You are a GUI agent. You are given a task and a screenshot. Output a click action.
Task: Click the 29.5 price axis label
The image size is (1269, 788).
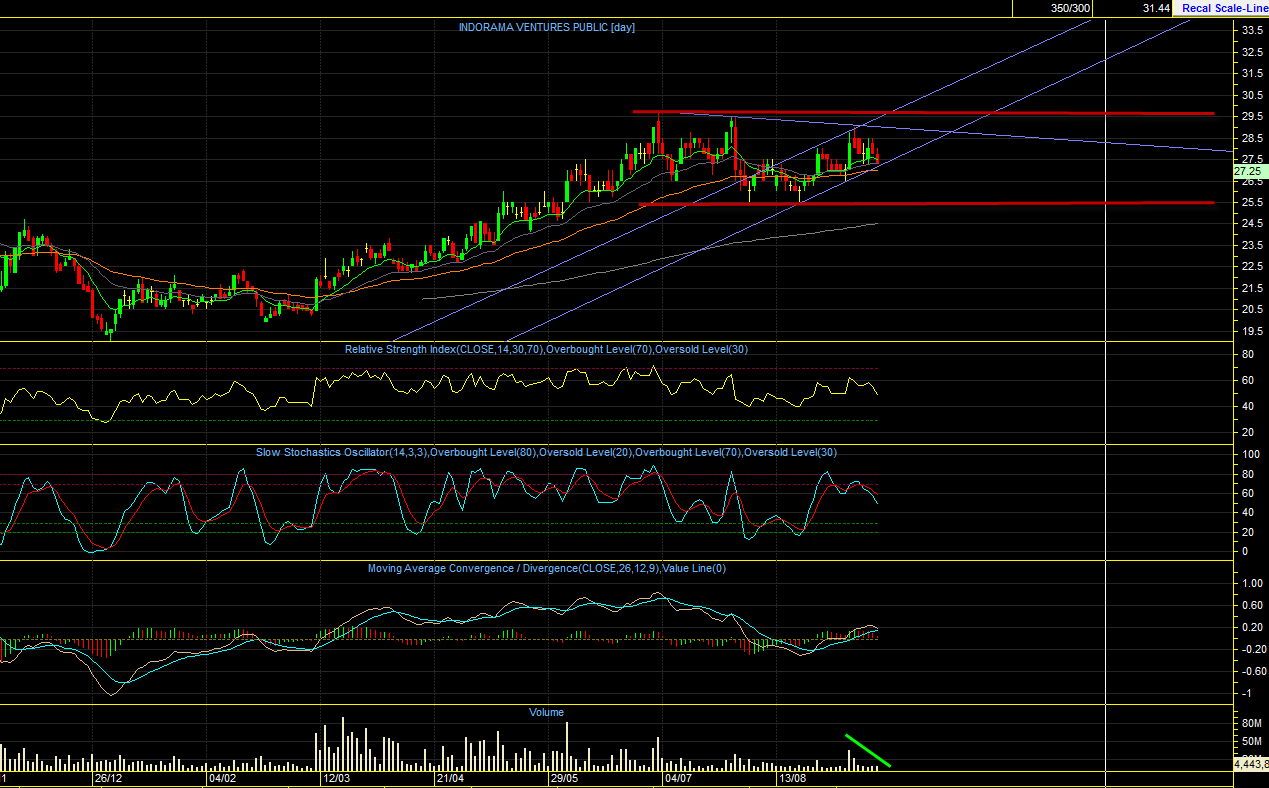coord(1252,116)
